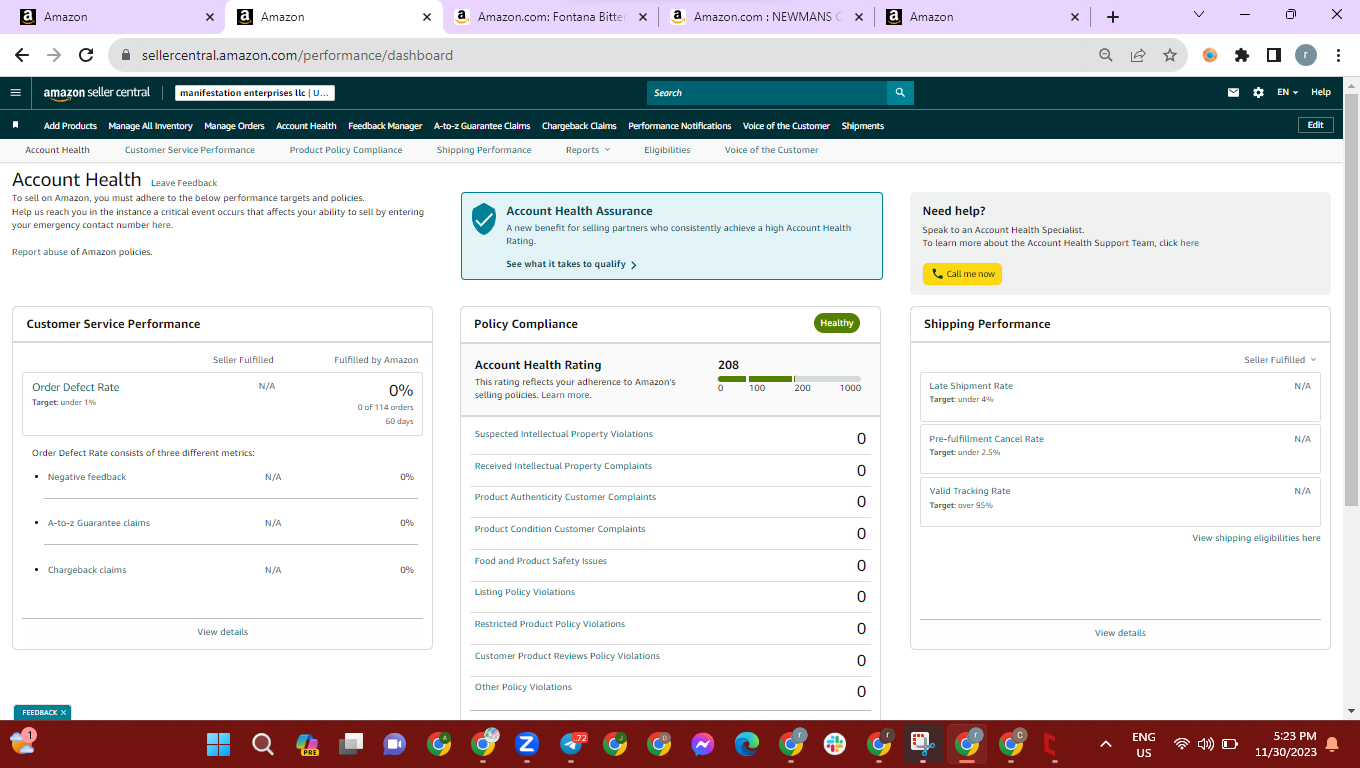Open A-to-z Guarantee Claims menu item
1360x768 pixels.
[x=482, y=126]
